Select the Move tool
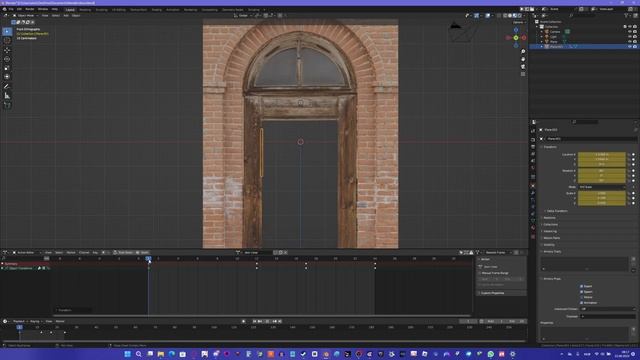 (7, 50)
